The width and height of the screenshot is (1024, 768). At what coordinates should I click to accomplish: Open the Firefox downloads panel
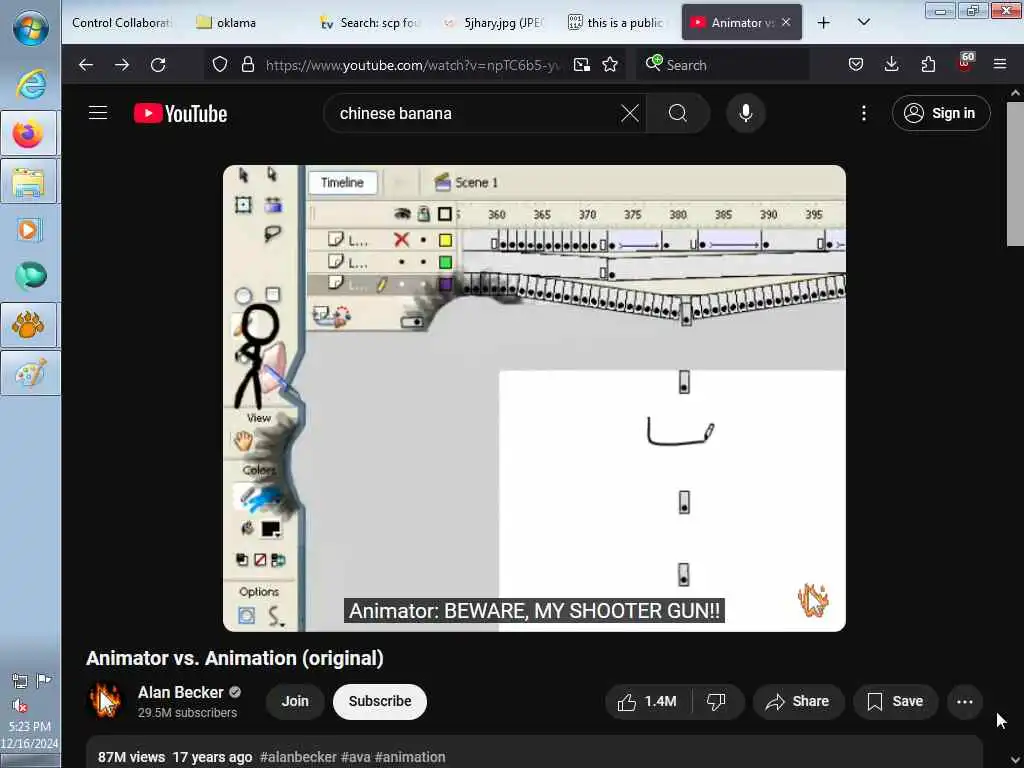coord(891,65)
